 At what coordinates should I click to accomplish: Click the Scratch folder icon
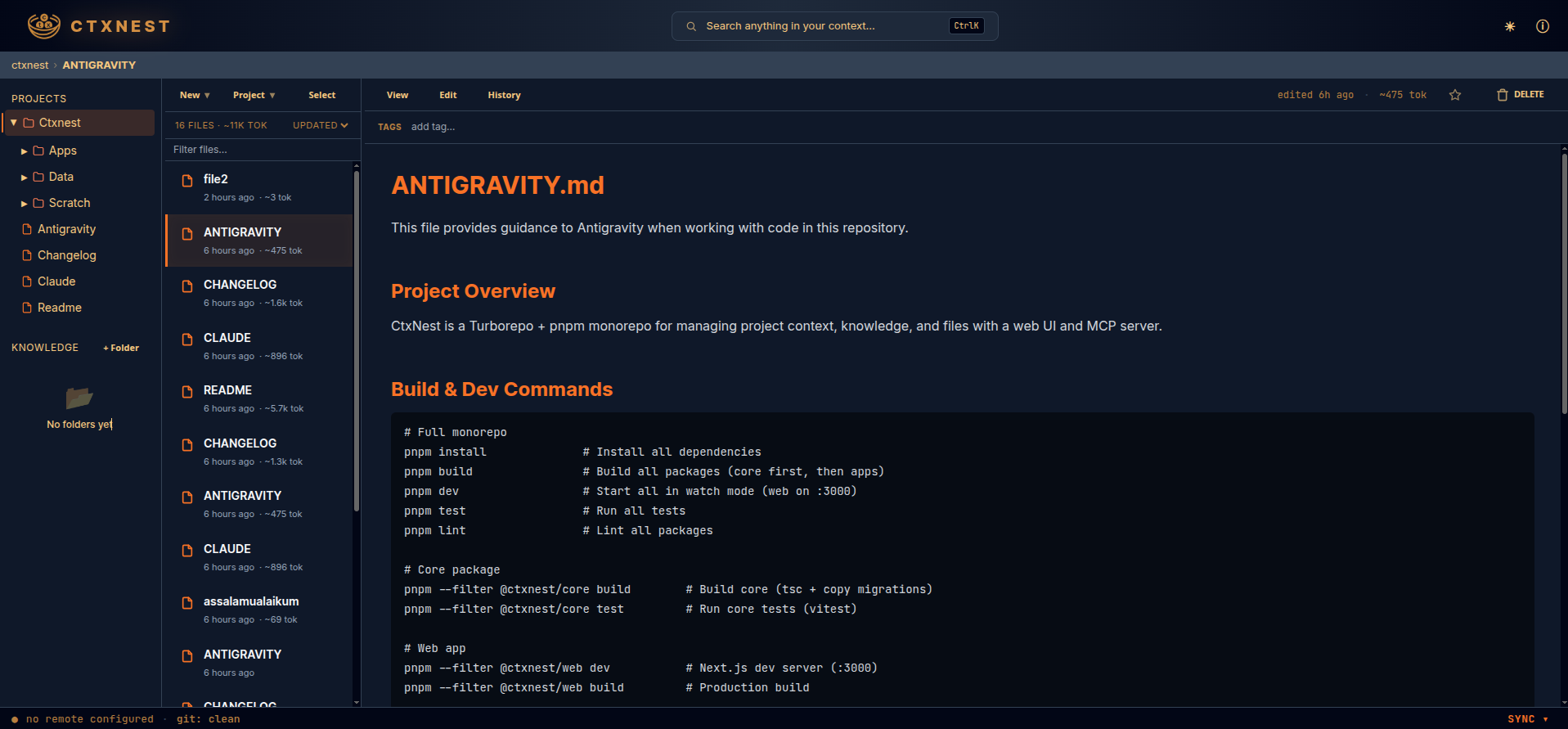pyautogui.click(x=38, y=203)
